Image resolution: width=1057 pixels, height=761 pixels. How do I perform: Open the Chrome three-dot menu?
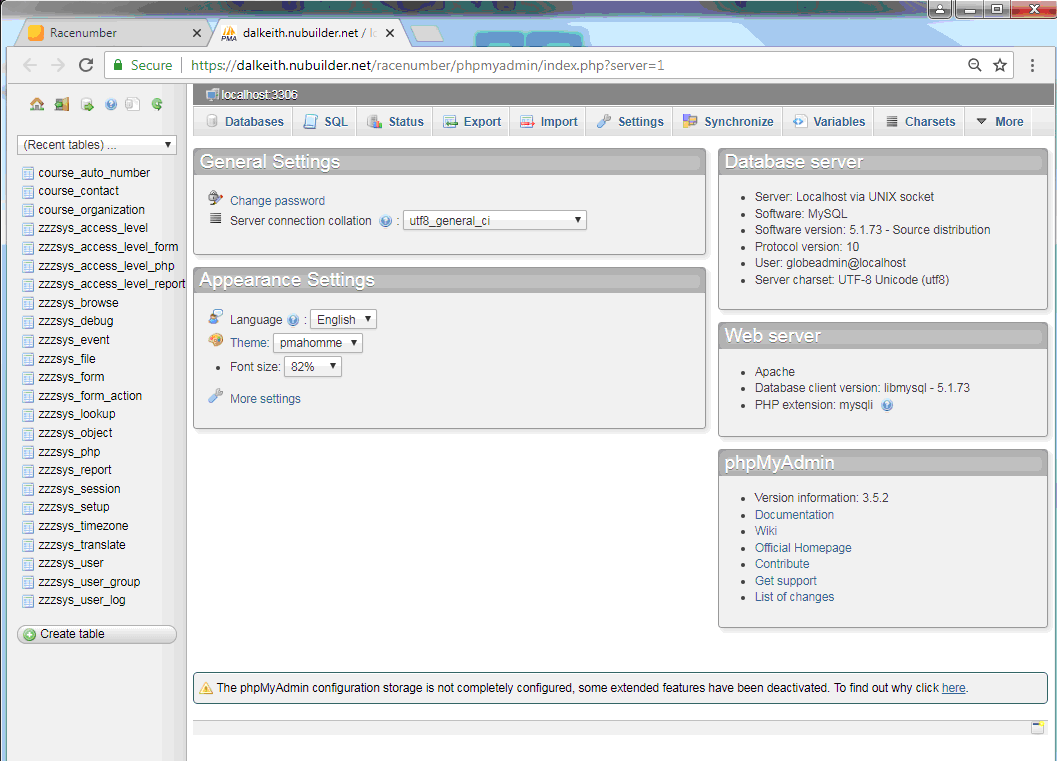tap(1032, 65)
